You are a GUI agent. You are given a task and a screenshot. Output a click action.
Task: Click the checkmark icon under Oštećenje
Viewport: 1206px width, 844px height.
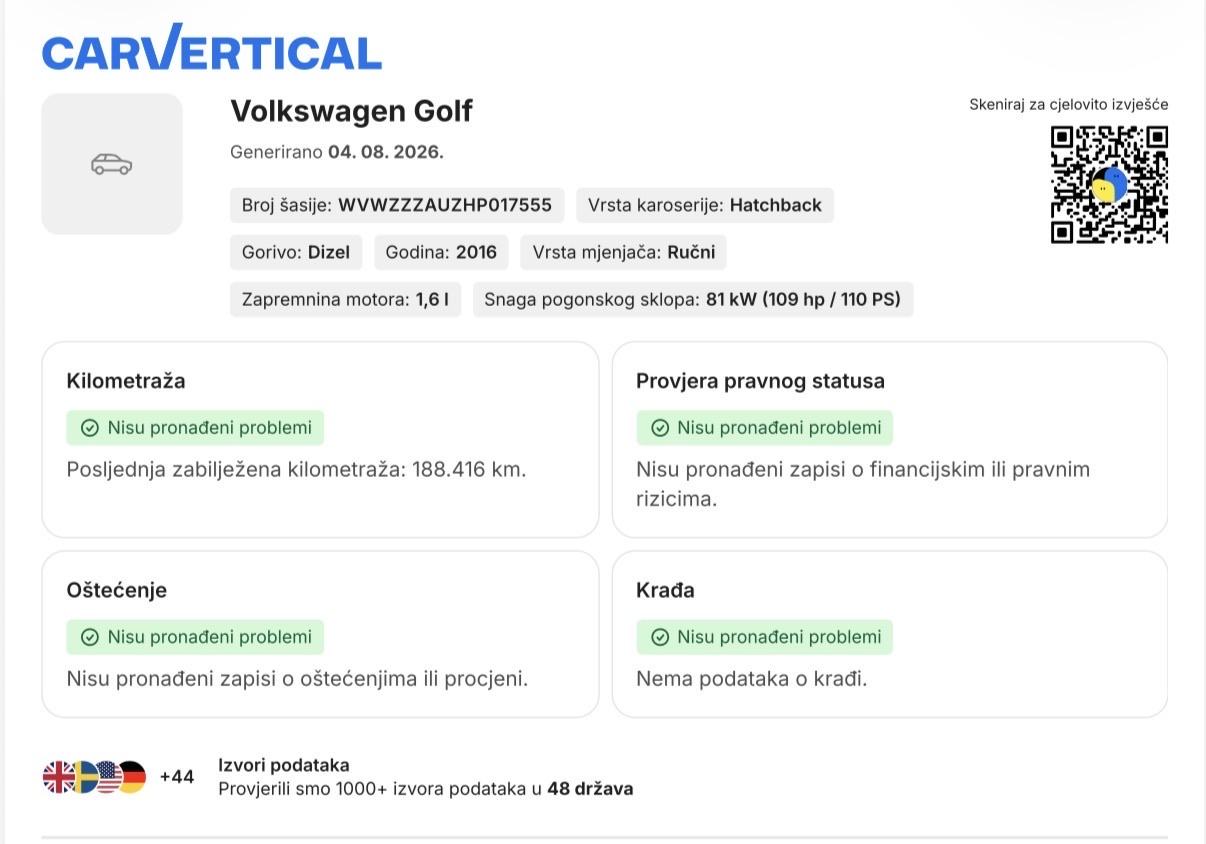tap(89, 637)
